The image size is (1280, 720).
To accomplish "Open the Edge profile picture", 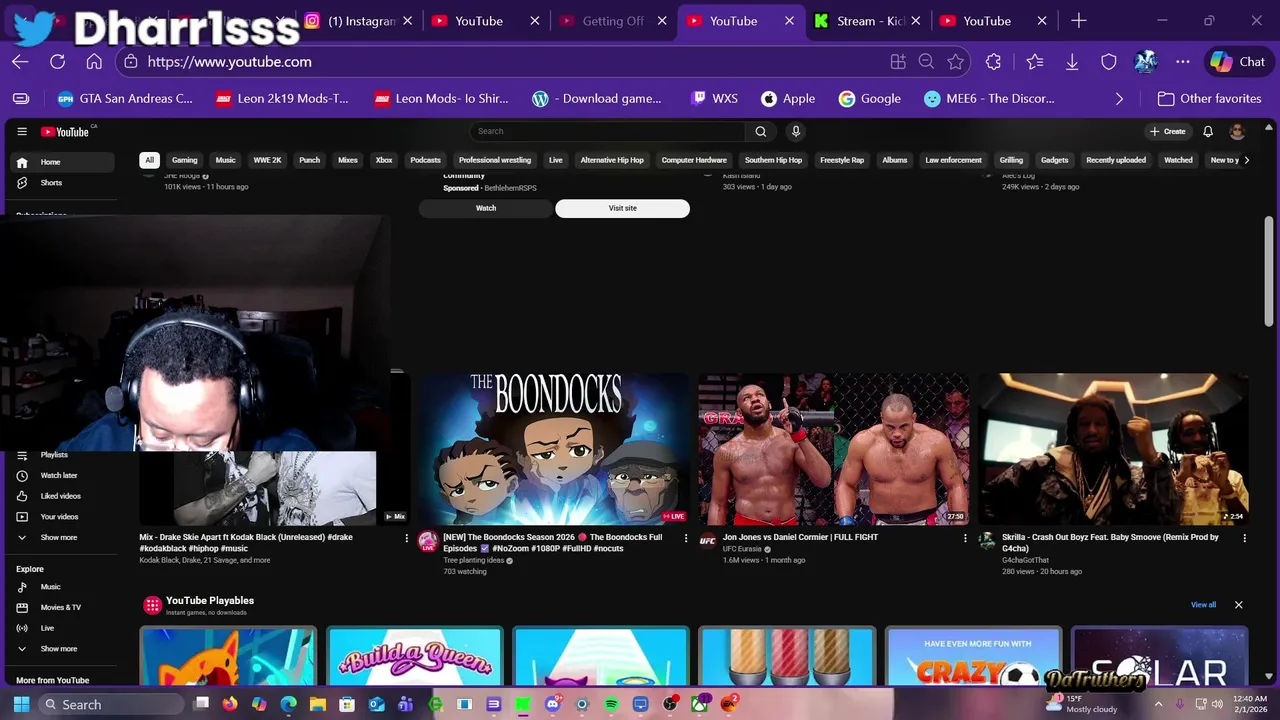I will (x=1146, y=62).
